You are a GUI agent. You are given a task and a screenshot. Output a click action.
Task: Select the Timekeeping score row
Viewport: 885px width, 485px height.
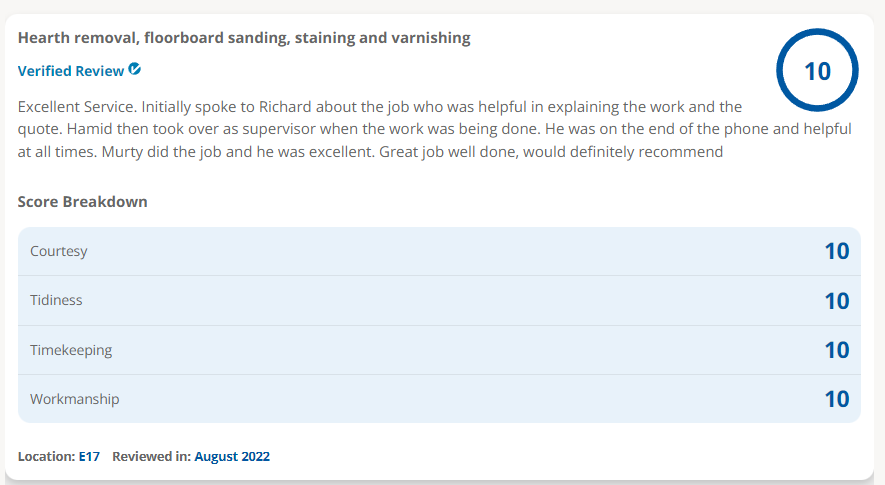tap(439, 350)
